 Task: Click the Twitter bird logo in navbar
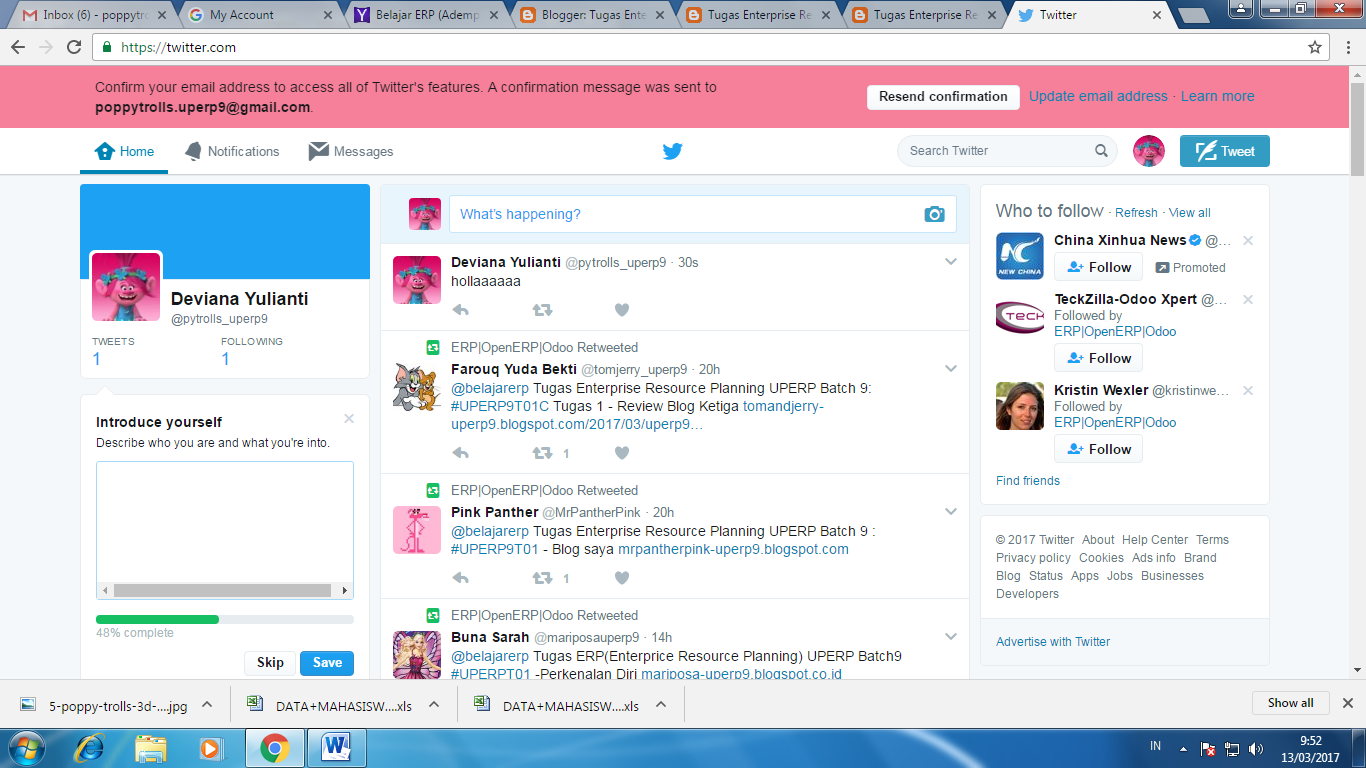(672, 151)
